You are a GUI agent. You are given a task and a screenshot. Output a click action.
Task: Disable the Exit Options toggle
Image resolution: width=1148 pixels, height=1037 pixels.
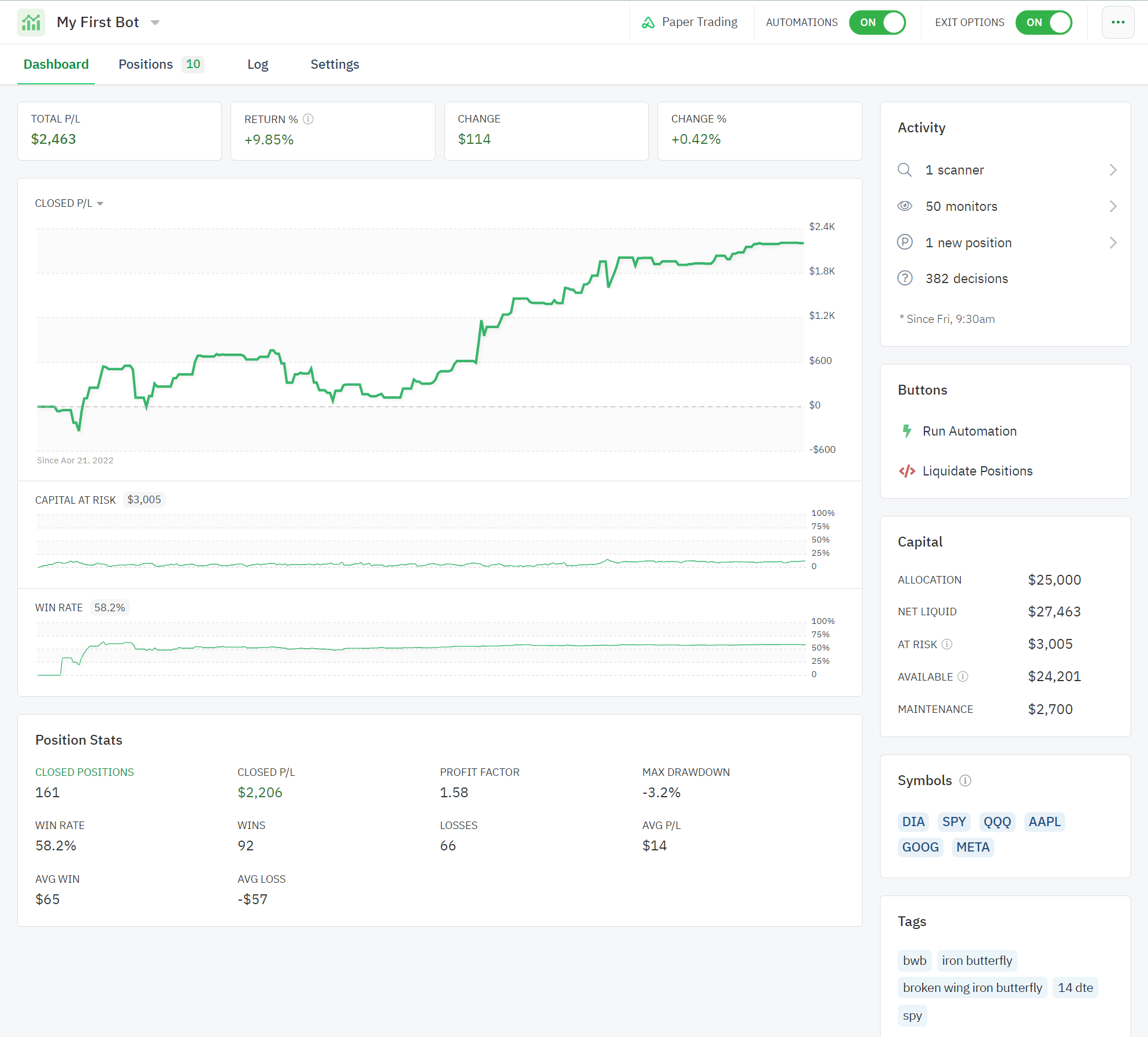pyautogui.click(x=1043, y=23)
